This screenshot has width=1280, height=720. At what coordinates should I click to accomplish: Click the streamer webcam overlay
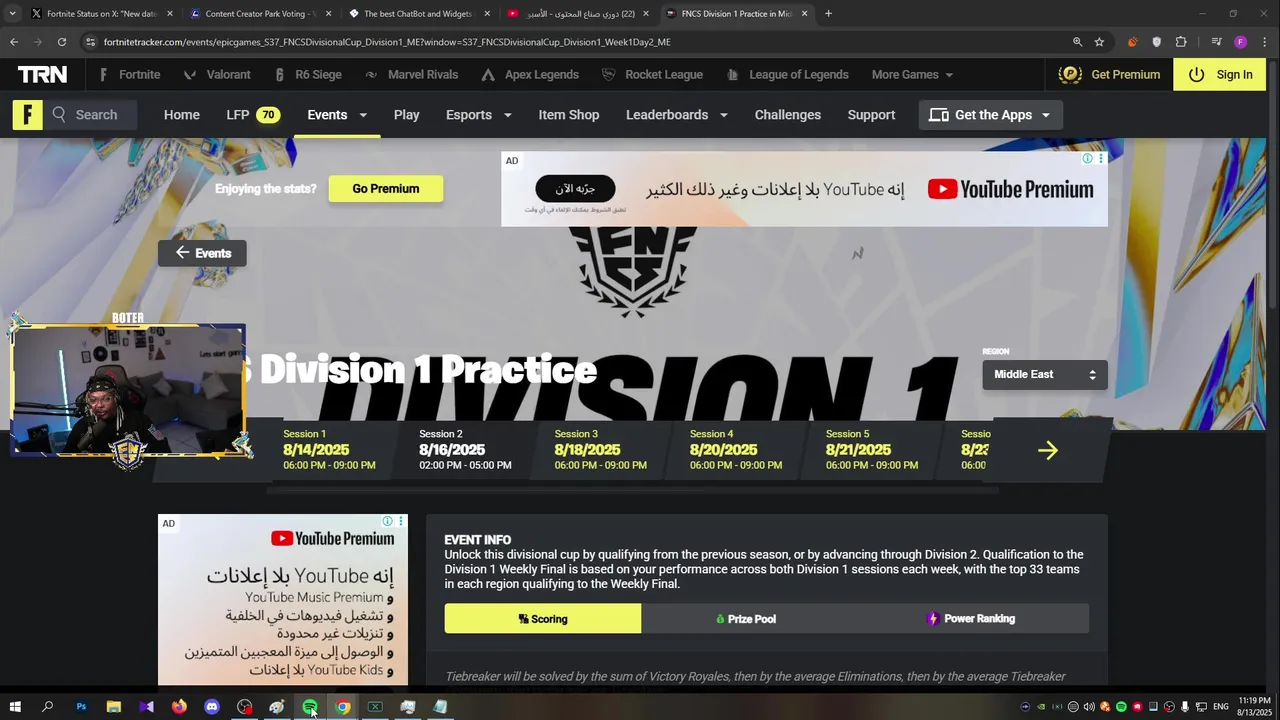(128, 390)
